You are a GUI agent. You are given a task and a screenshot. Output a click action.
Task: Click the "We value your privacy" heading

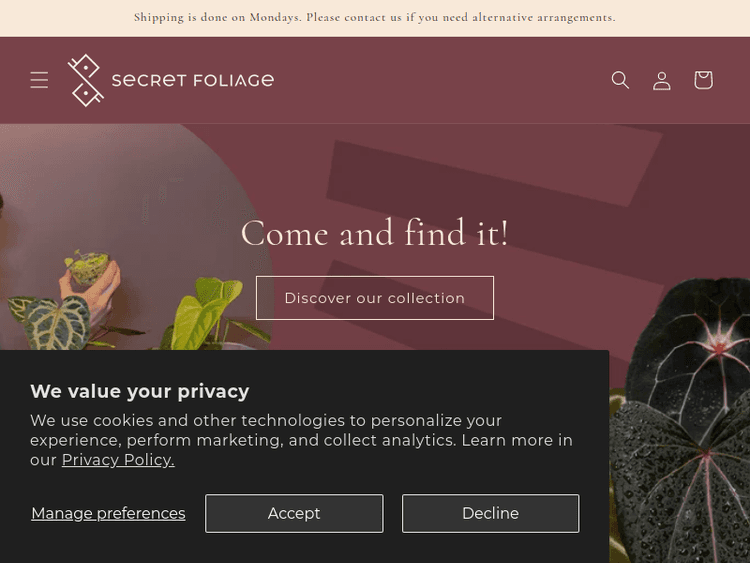click(140, 391)
